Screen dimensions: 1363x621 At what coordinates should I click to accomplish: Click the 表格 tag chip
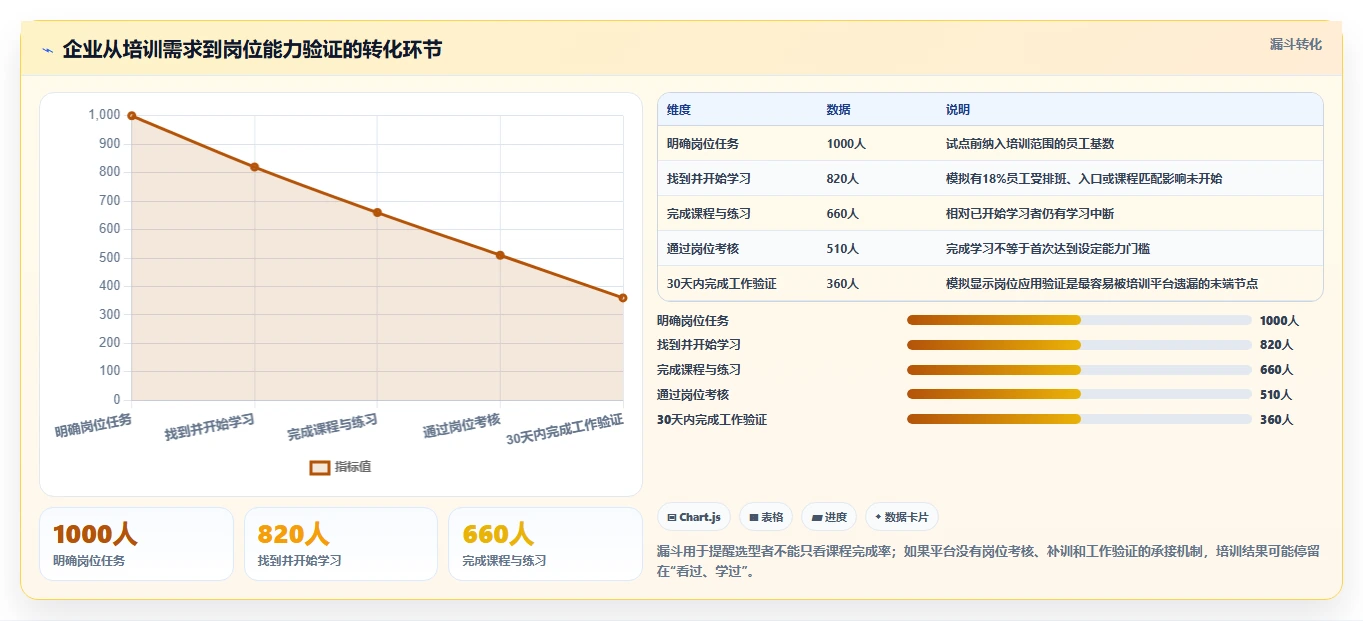(766, 517)
